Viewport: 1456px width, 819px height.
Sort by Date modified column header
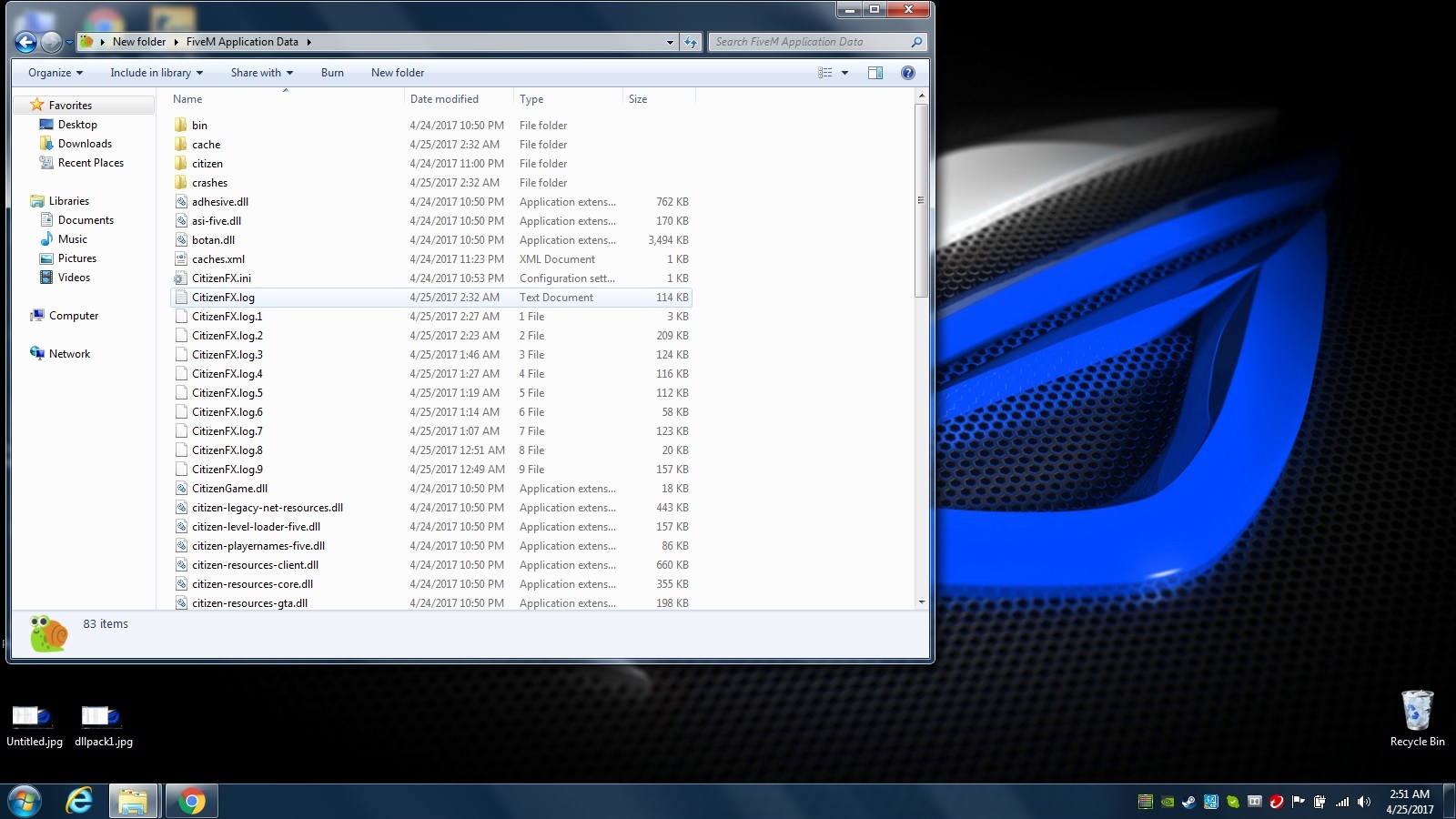click(459, 99)
